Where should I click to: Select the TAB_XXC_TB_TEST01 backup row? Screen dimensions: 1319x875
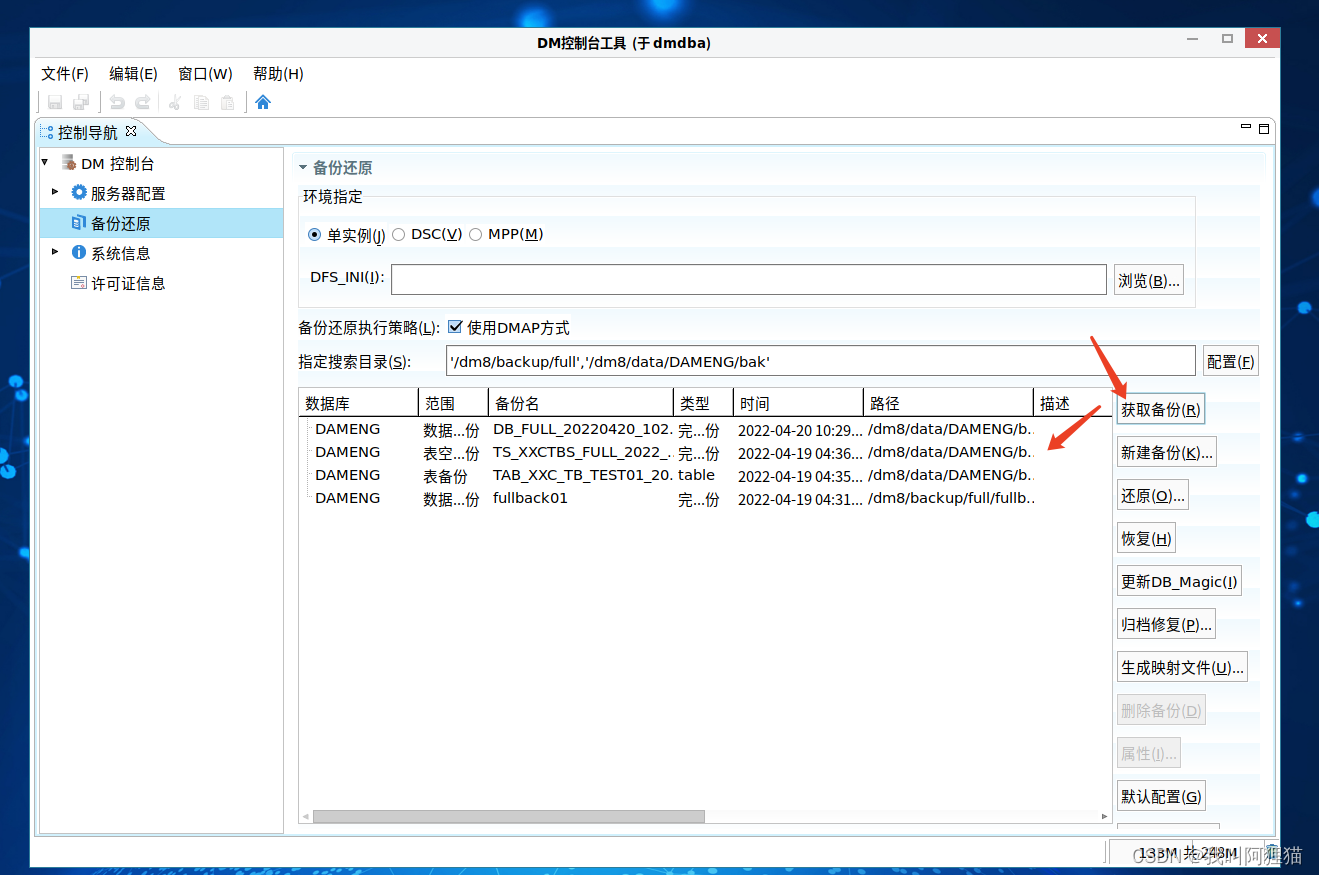click(x=704, y=475)
